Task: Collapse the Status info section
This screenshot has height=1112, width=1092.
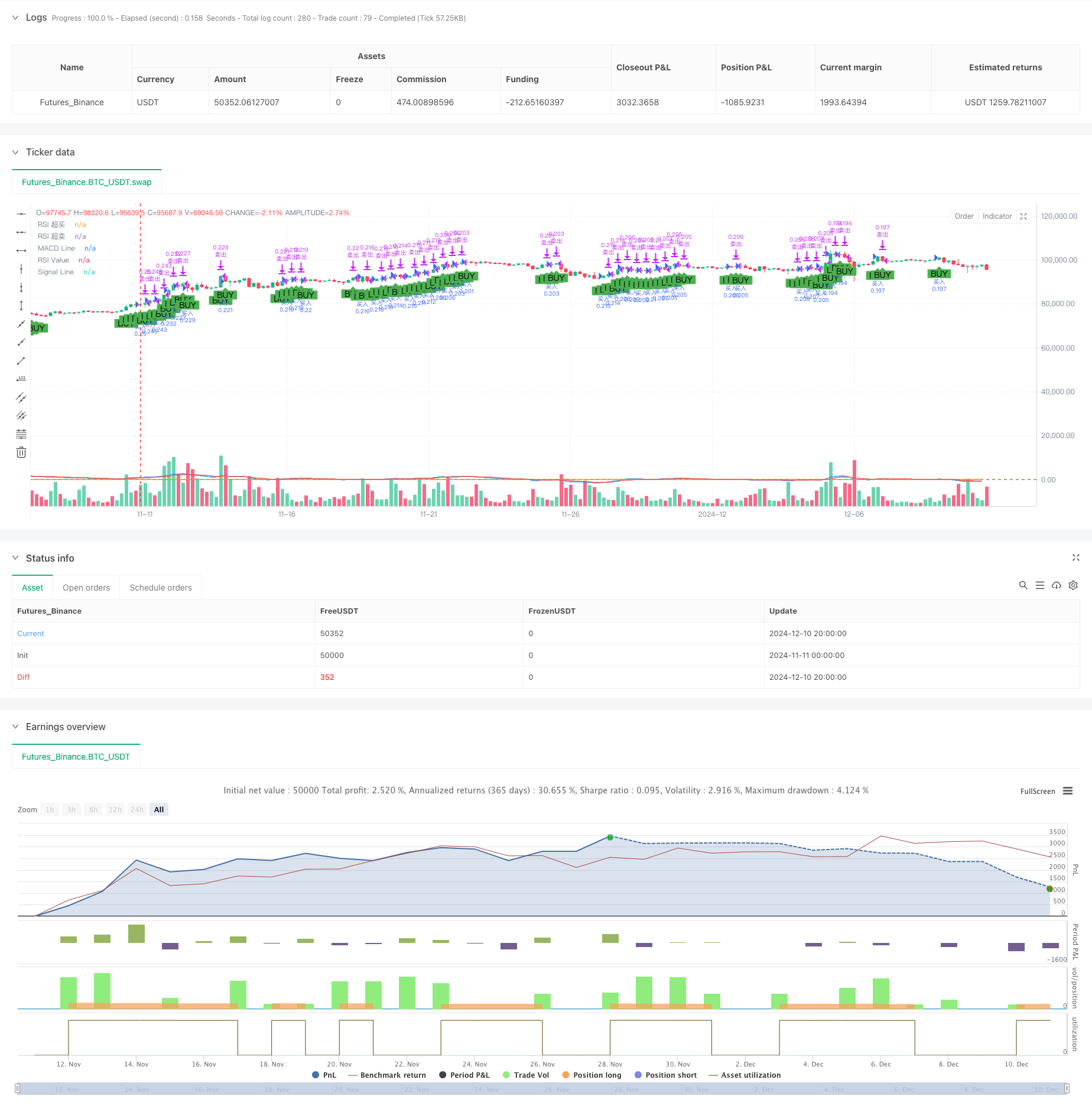Action: click(x=15, y=558)
